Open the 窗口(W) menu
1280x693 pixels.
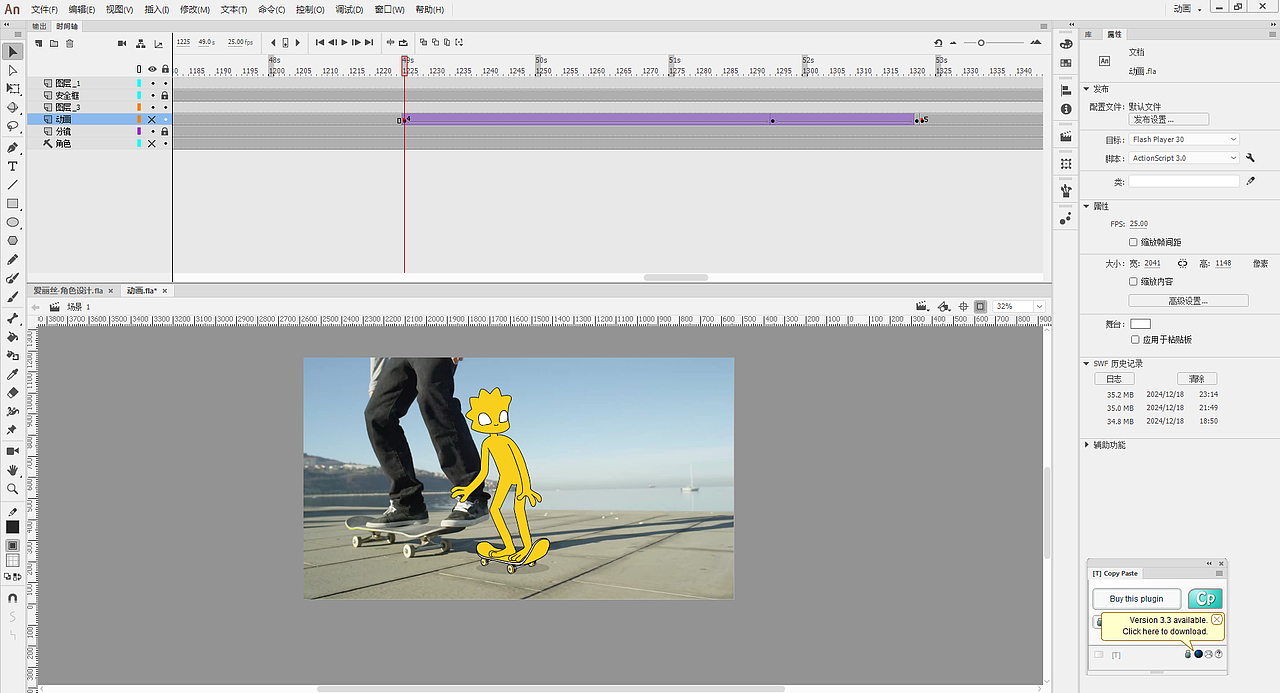pos(390,9)
